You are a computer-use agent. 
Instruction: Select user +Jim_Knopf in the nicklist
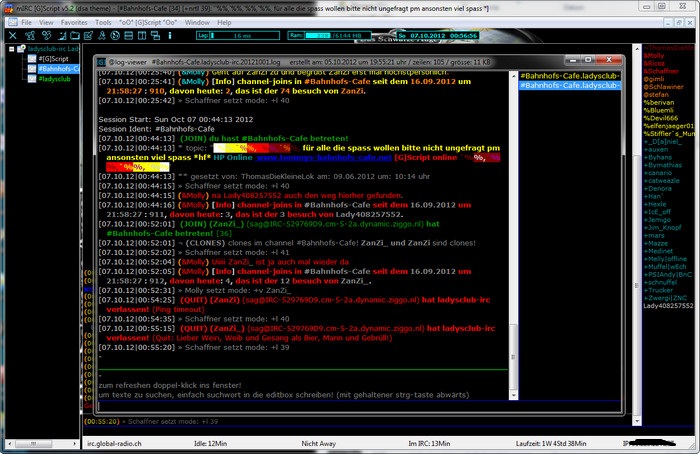tap(662, 228)
